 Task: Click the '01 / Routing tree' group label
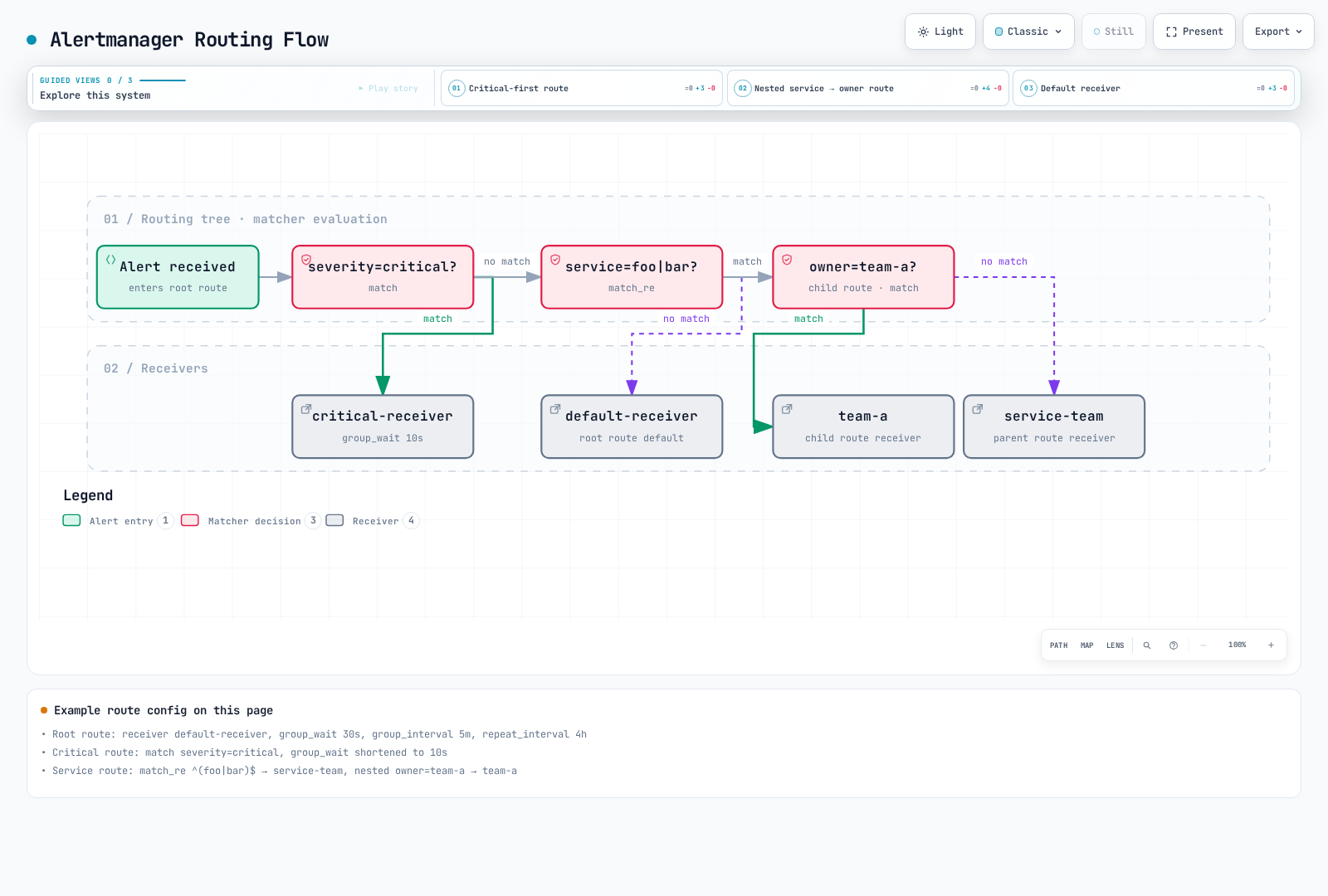point(246,219)
